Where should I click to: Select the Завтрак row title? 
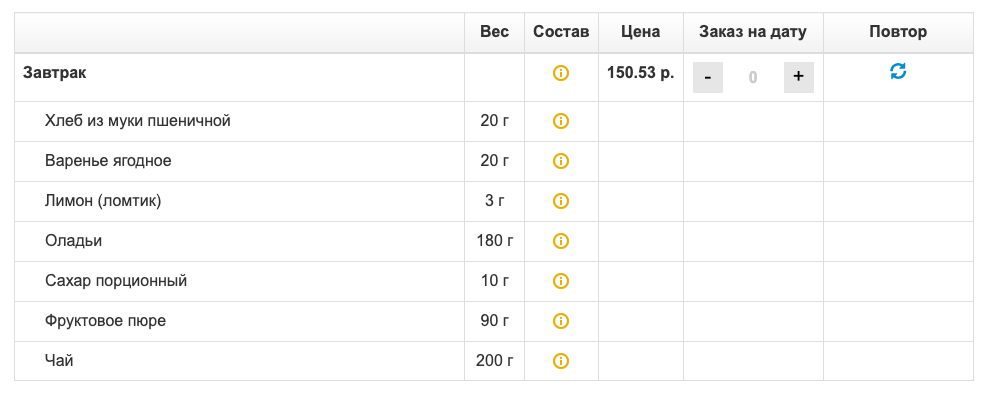point(55,73)
